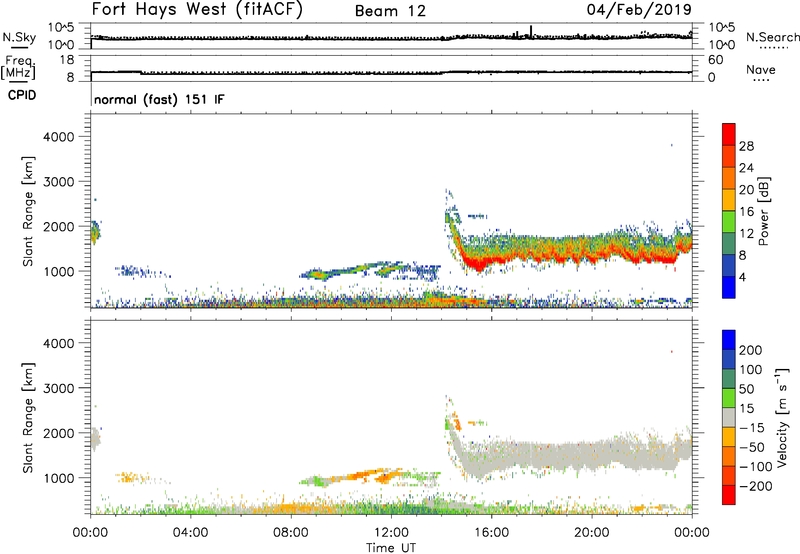Click the 'Fort Hays West (fitACF)' title
The height and width of the screenshot is (554, 800).
[x=197, y=10]
